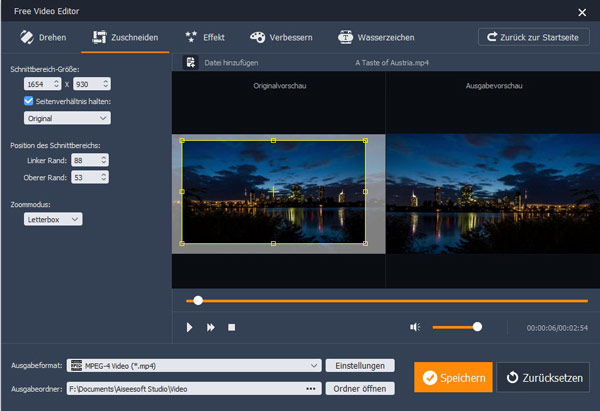Click Zurück zur Startseite

pos(534,37)
